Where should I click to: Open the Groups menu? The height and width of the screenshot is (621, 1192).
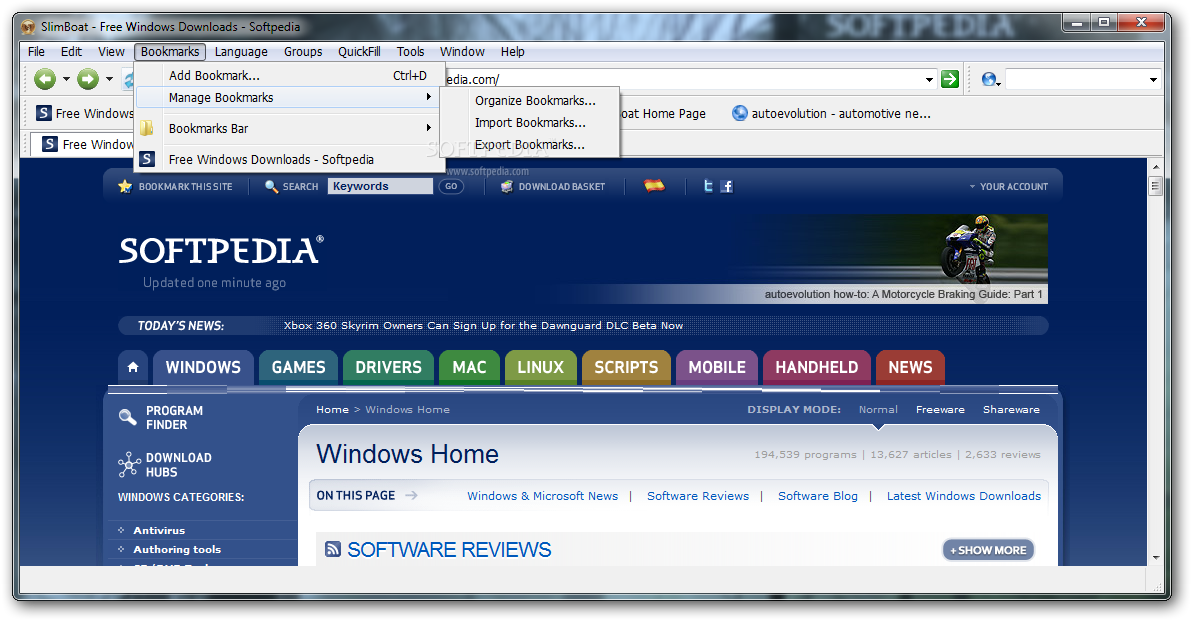click(303, 52)
